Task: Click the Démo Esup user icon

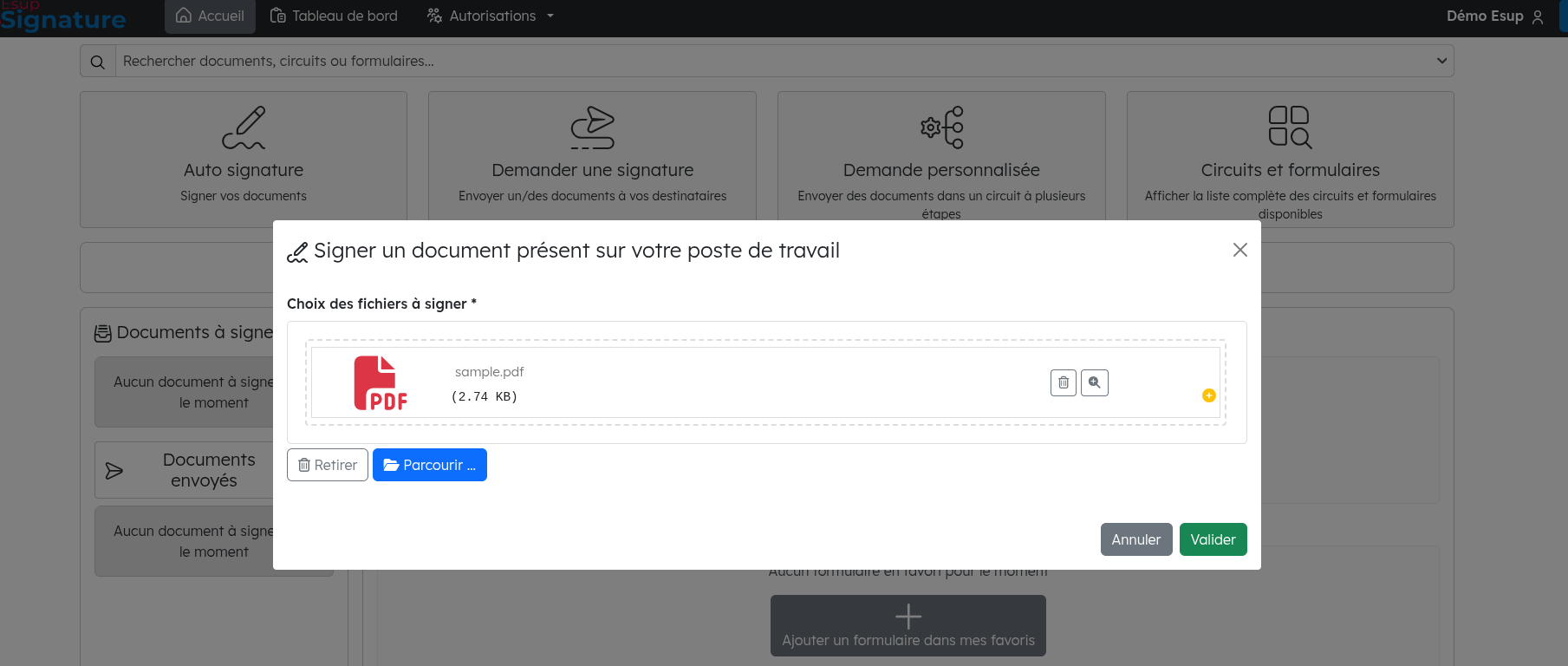Action: (x=1538, y=16)
